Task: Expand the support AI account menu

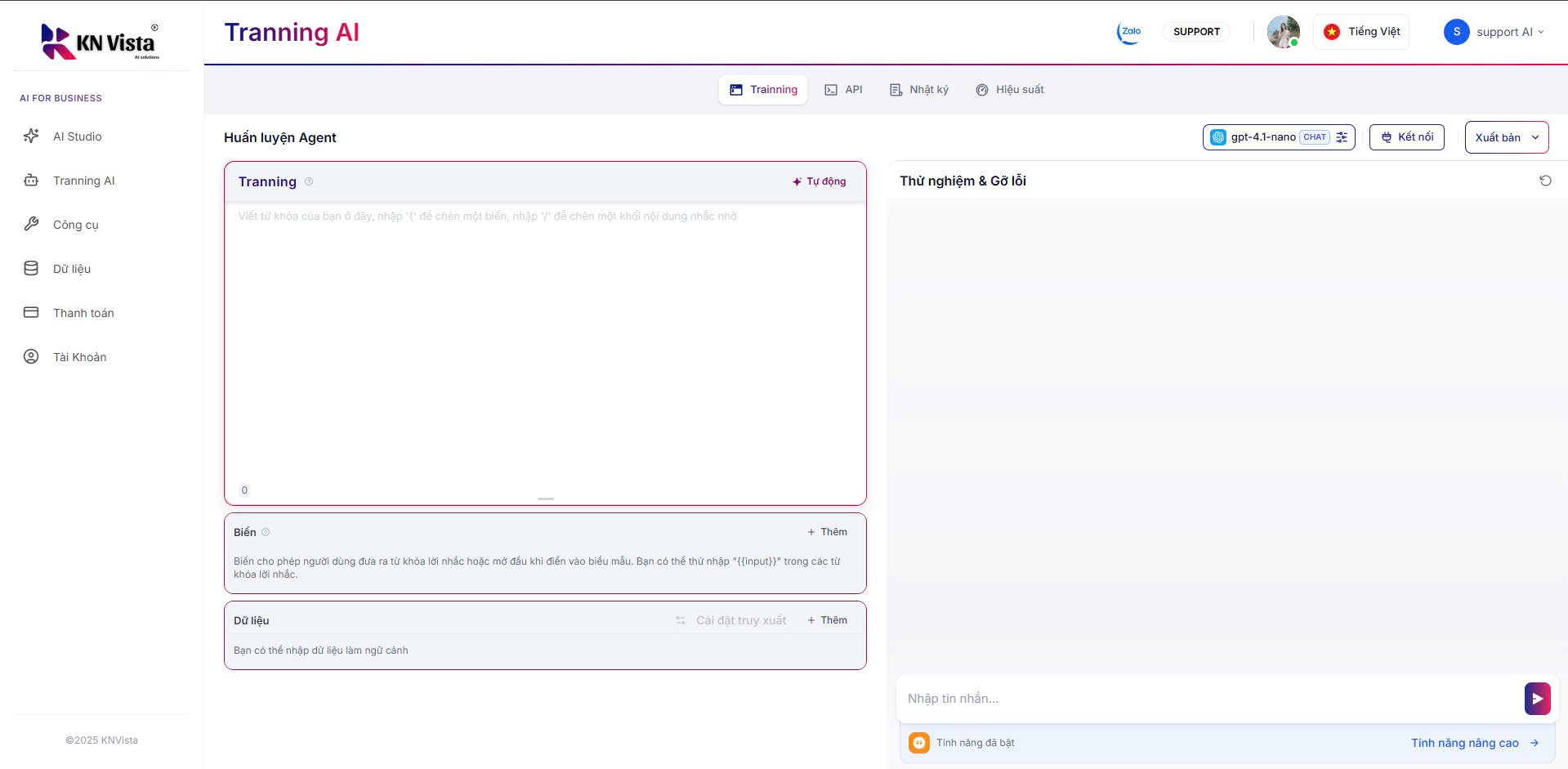Action: 1542,32
